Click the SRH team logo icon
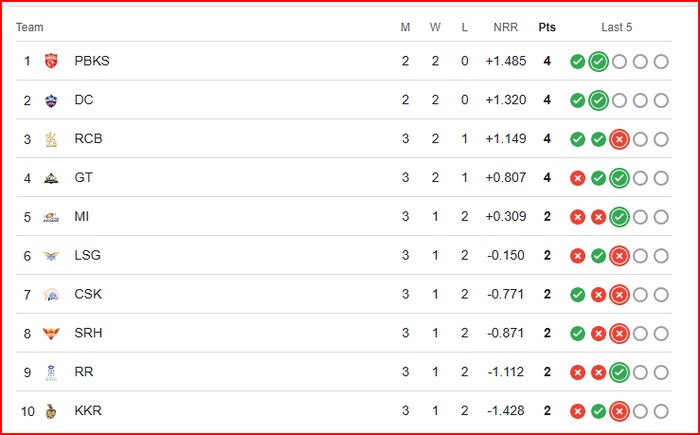The height and width of the screenshot is (435, 700). point(51,333)
